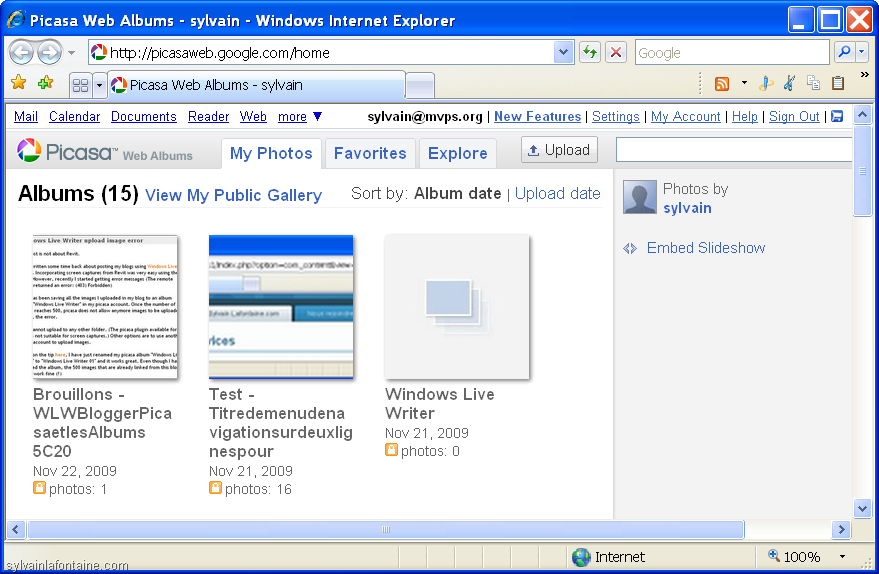Stop loading with the red X icon
Screen dimensions: 879x574
click(616, 53)
